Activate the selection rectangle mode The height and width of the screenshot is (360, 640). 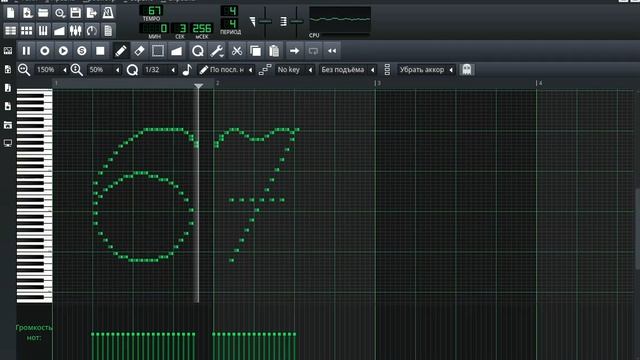coord(158,51)
